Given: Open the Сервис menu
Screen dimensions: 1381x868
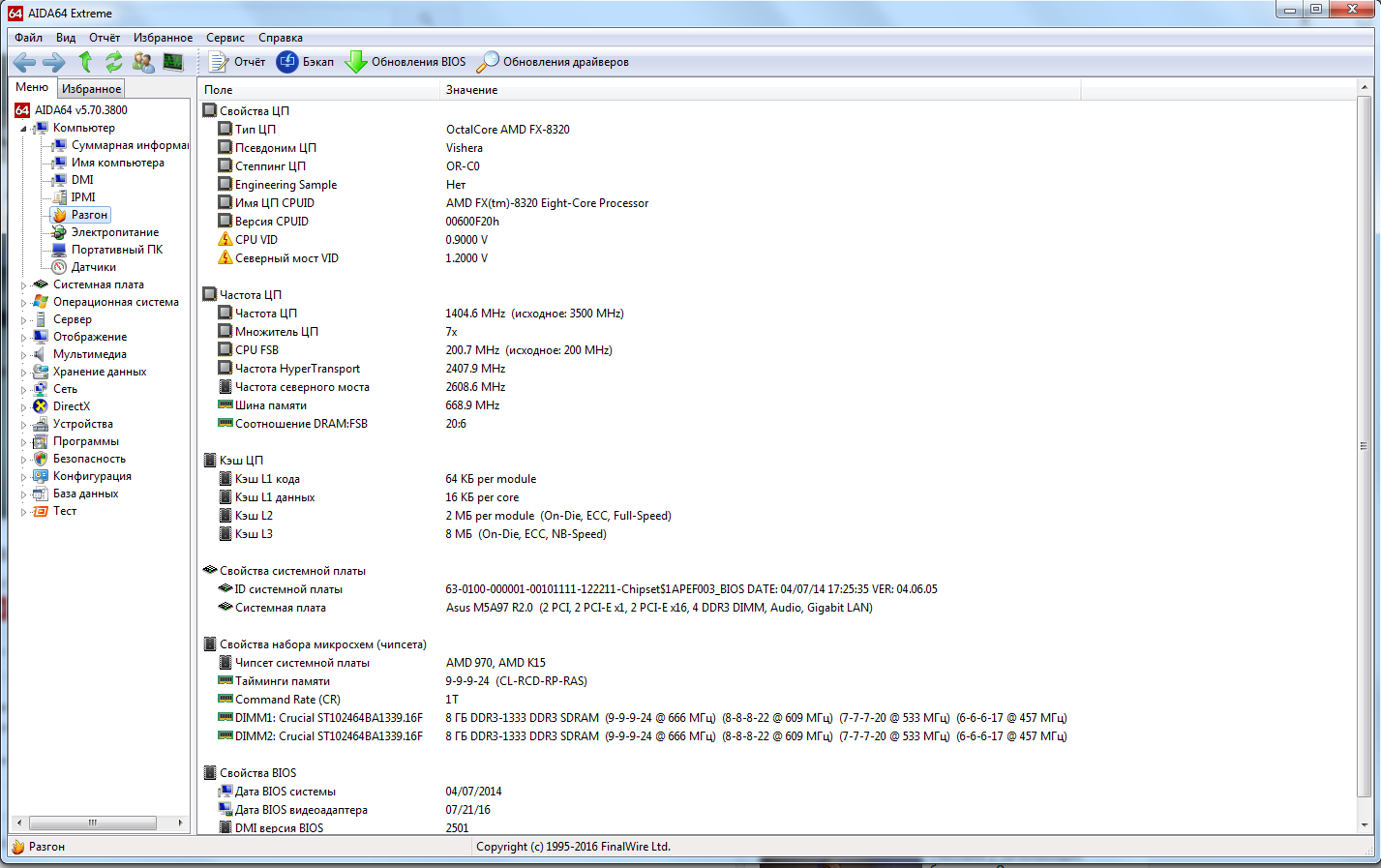Looking at the screenshot, I should pos(225,38).
